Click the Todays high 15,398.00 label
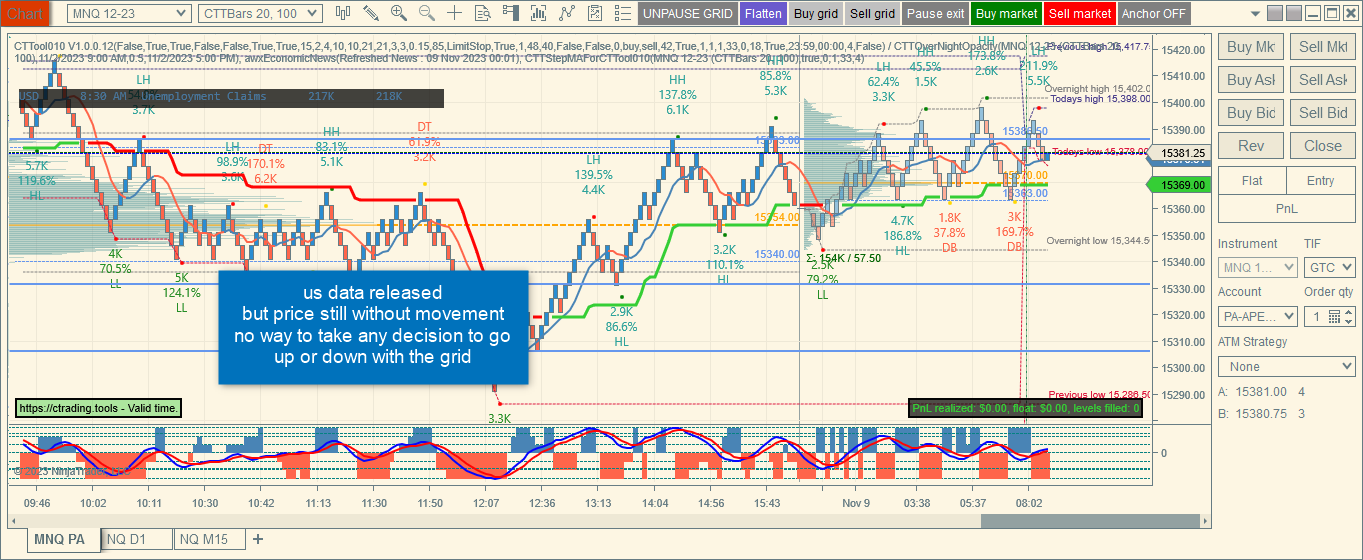The height and width of the screenshot is (560, 1363). pos(1099,98)
